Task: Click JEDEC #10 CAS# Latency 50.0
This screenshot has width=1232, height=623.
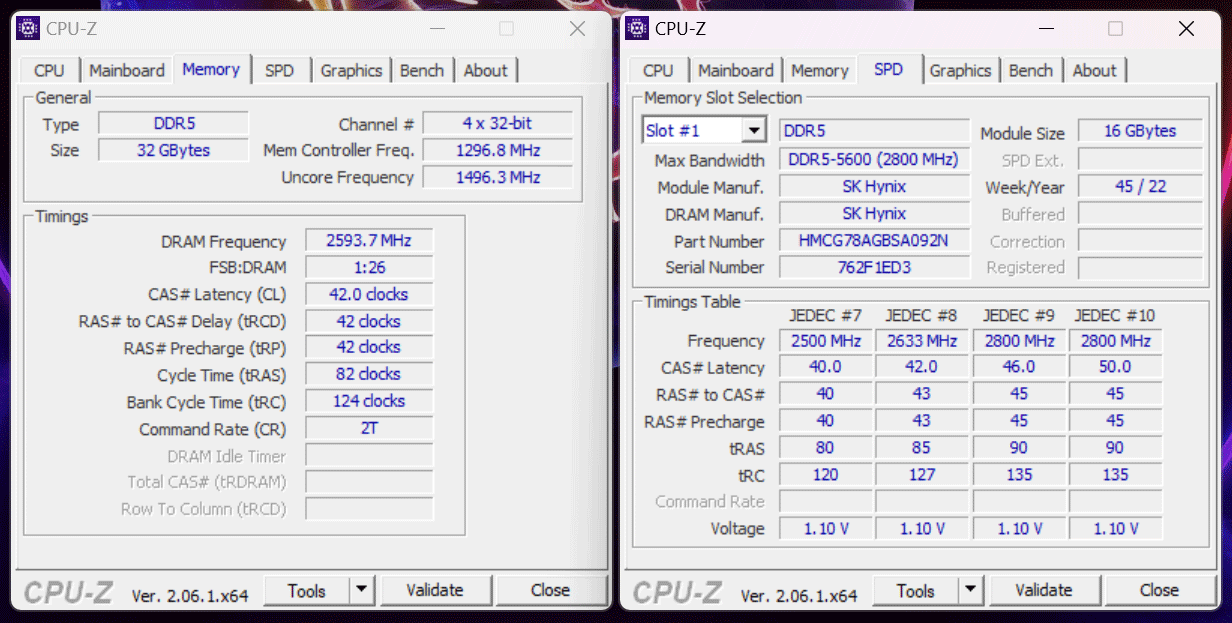Action: coord(1115,367)
